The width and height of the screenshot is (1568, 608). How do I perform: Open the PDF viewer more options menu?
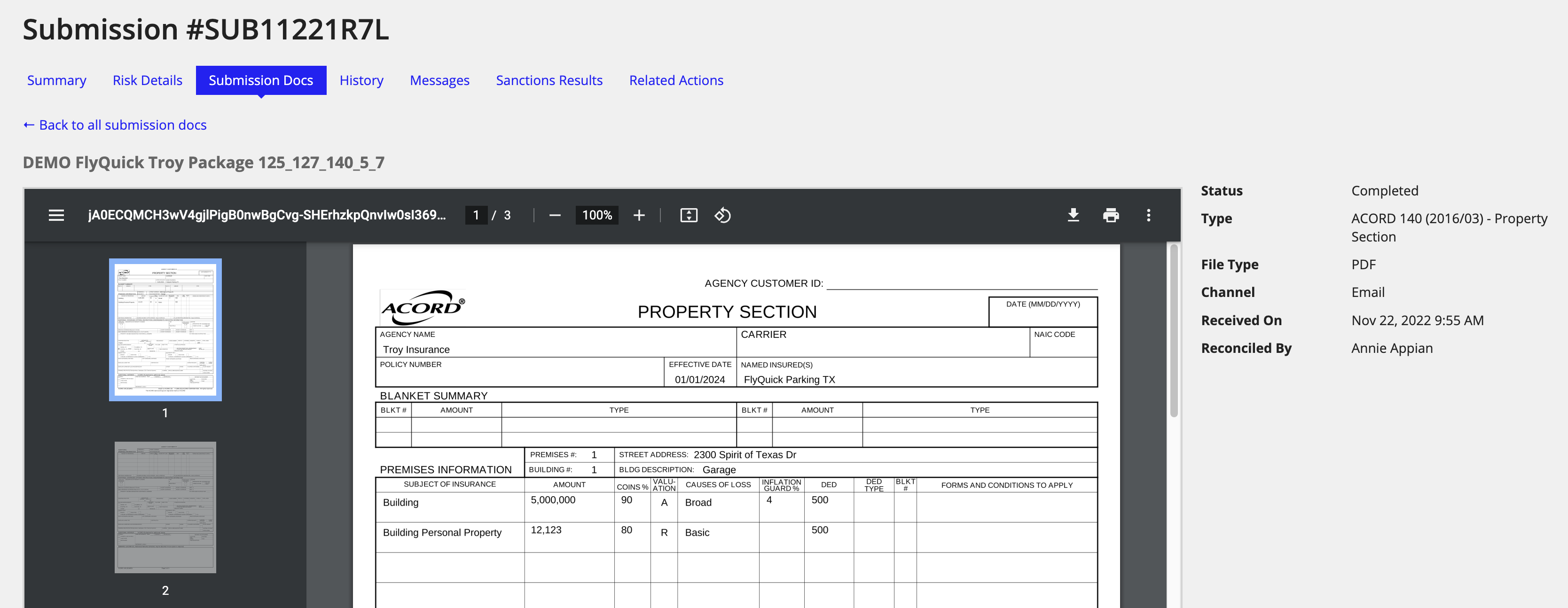click(1149, 215)
